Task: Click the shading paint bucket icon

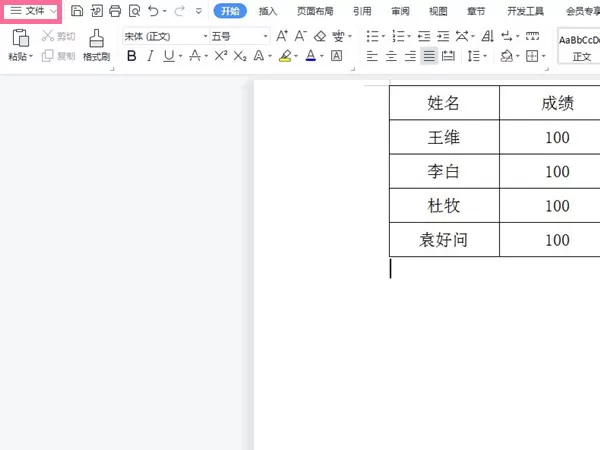Action: [x=507, y=56]
